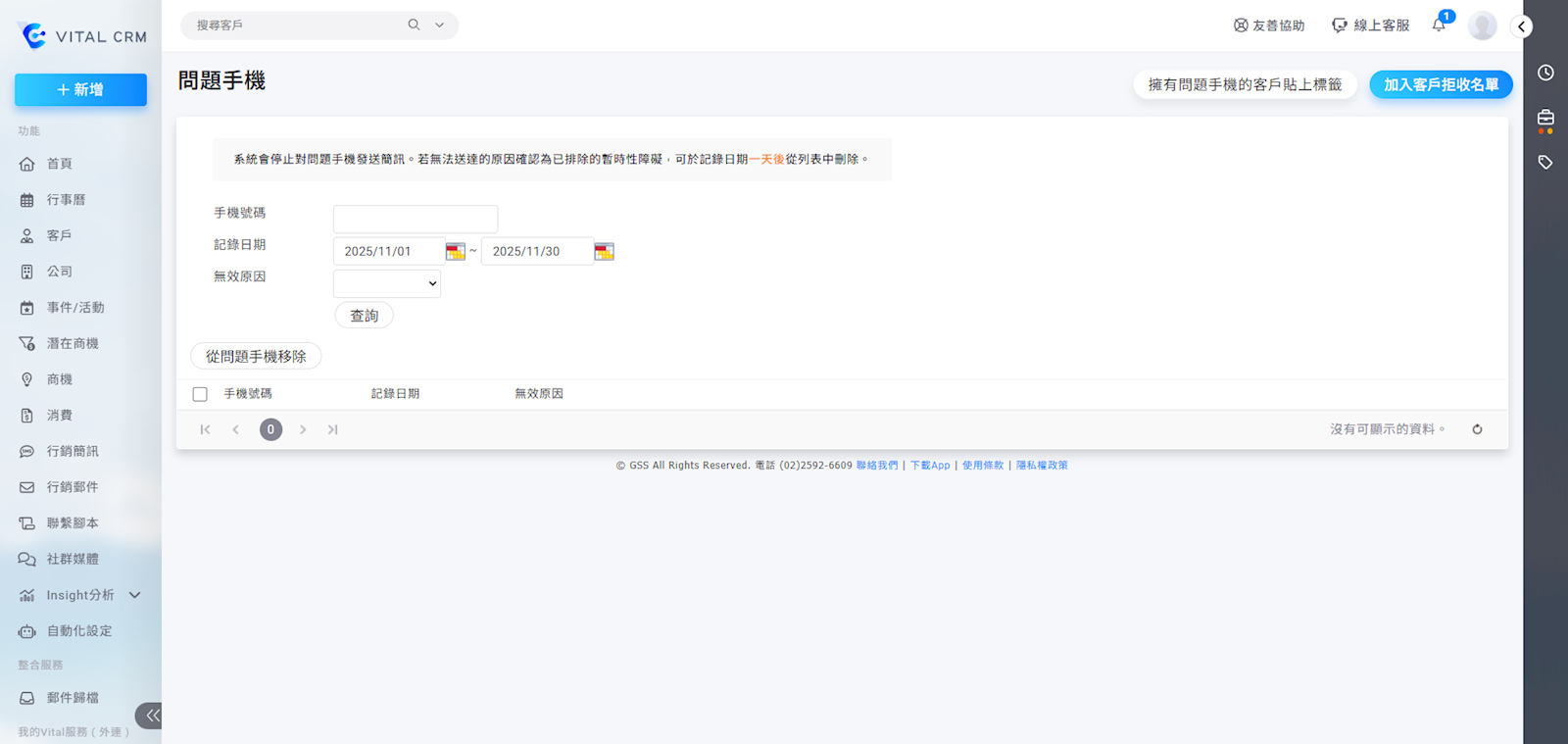This screenshot has width=1568, height=744.
Task: Toggle the select-all checkbox in table header
Action: pos(200,394)
